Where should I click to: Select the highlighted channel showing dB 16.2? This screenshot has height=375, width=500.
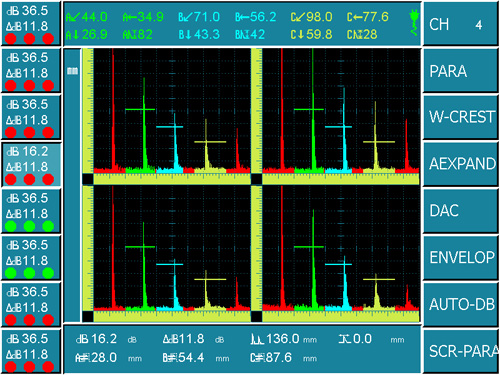tap(31, 165)
